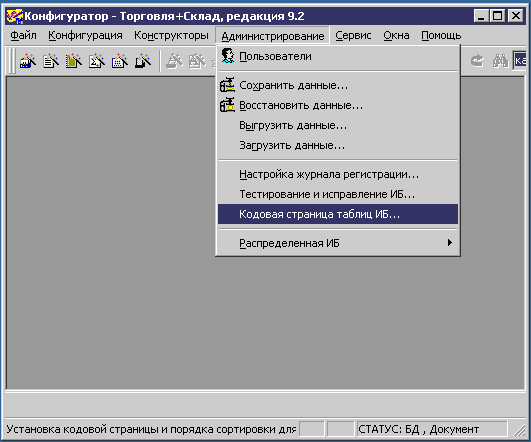Click the Пользователи person icon in menu
The width and height of the screenshot is (531, 442).
228,56
